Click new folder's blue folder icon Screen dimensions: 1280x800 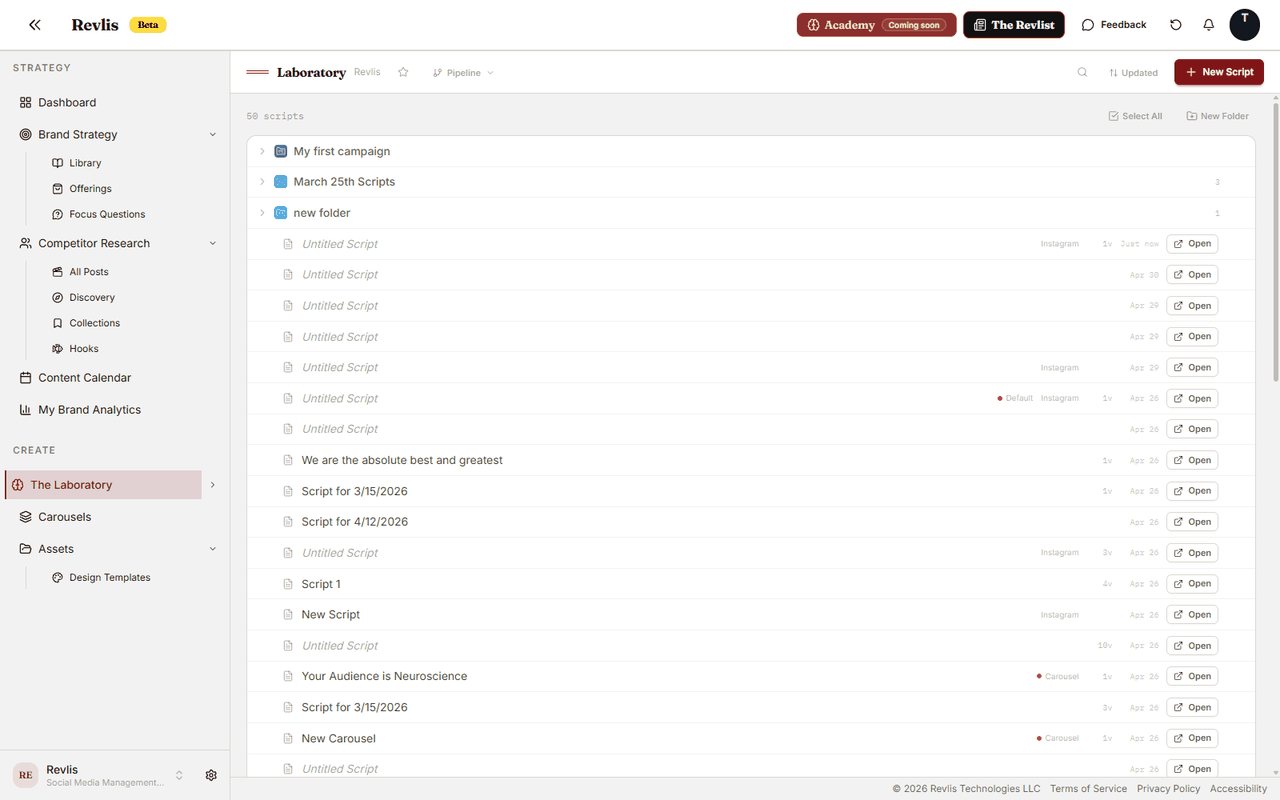click(x=281, y=213)
